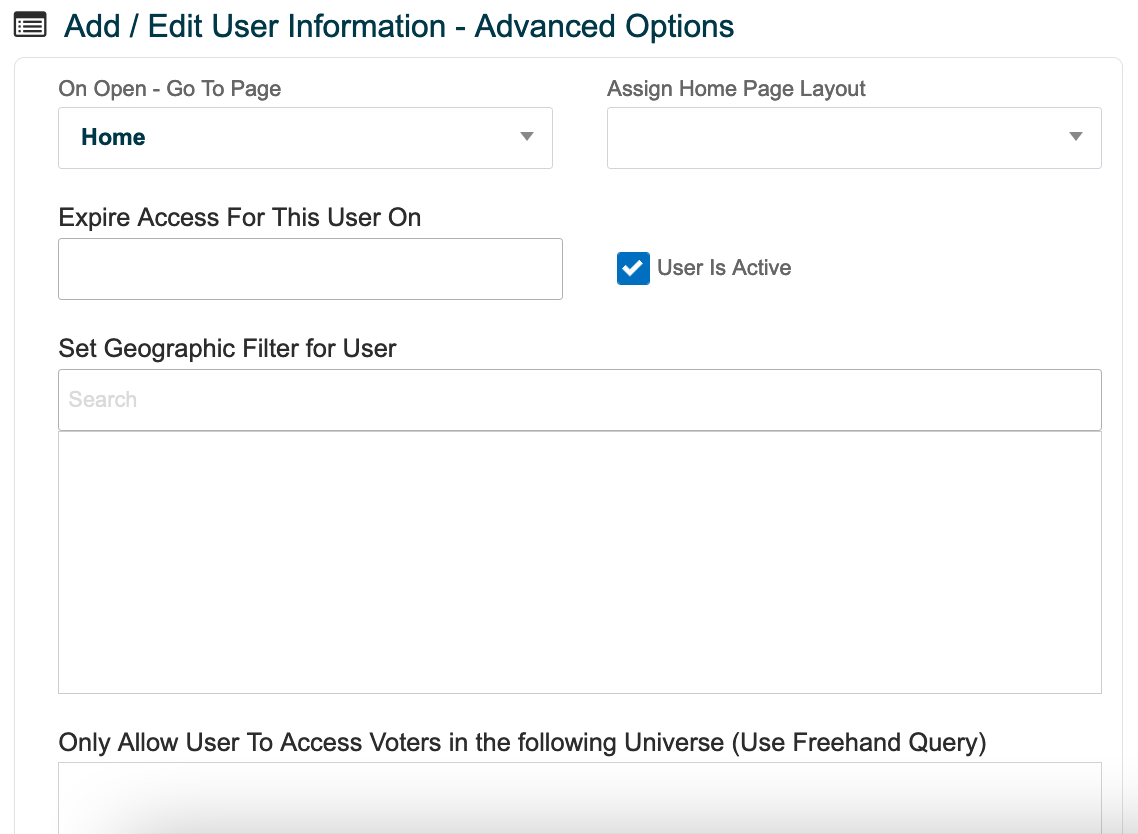Click the checkmark icon in the blue checkbox
The height and width of the screenshot is (834, 1138).
click(632, 268)
